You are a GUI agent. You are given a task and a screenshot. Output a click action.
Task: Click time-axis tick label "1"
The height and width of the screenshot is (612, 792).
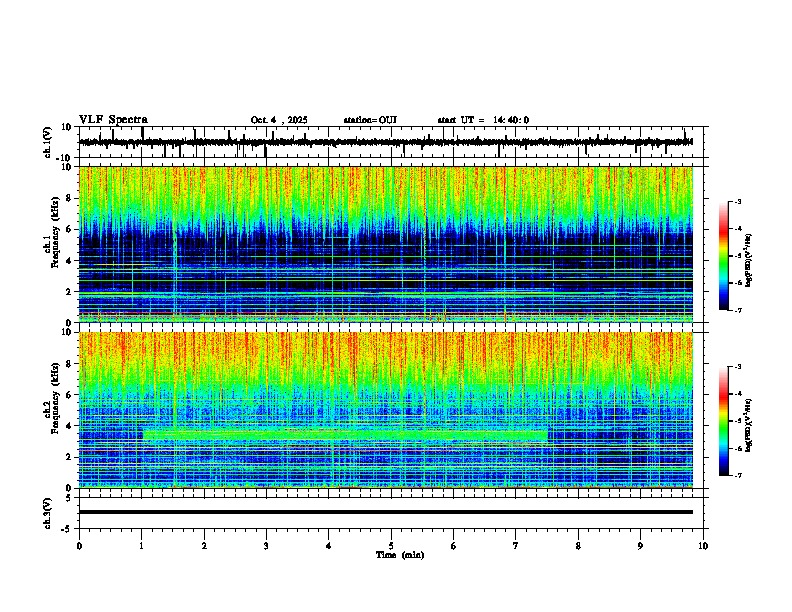[141, 546]
